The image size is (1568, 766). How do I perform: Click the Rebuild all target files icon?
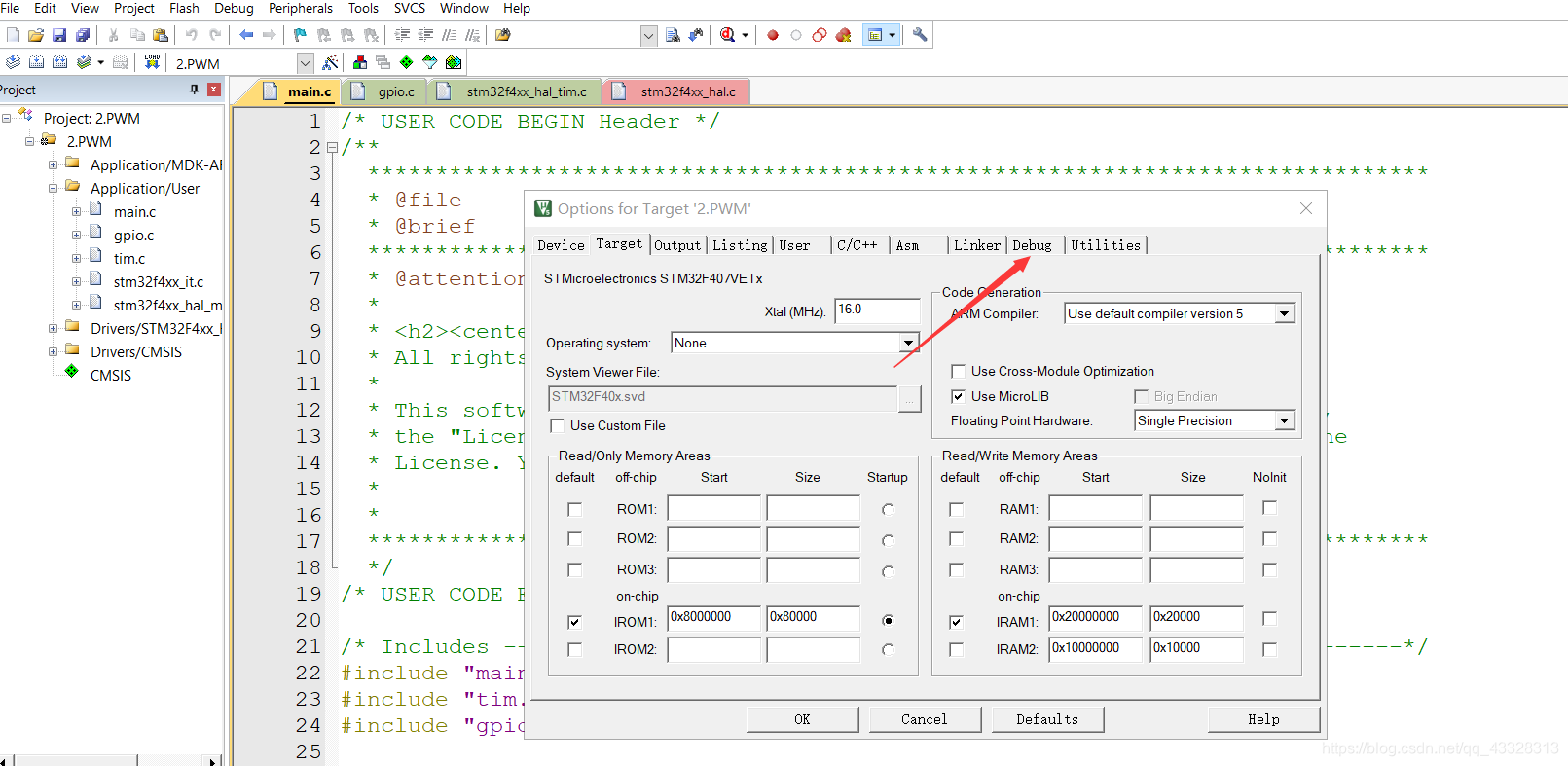click(59, 62)
